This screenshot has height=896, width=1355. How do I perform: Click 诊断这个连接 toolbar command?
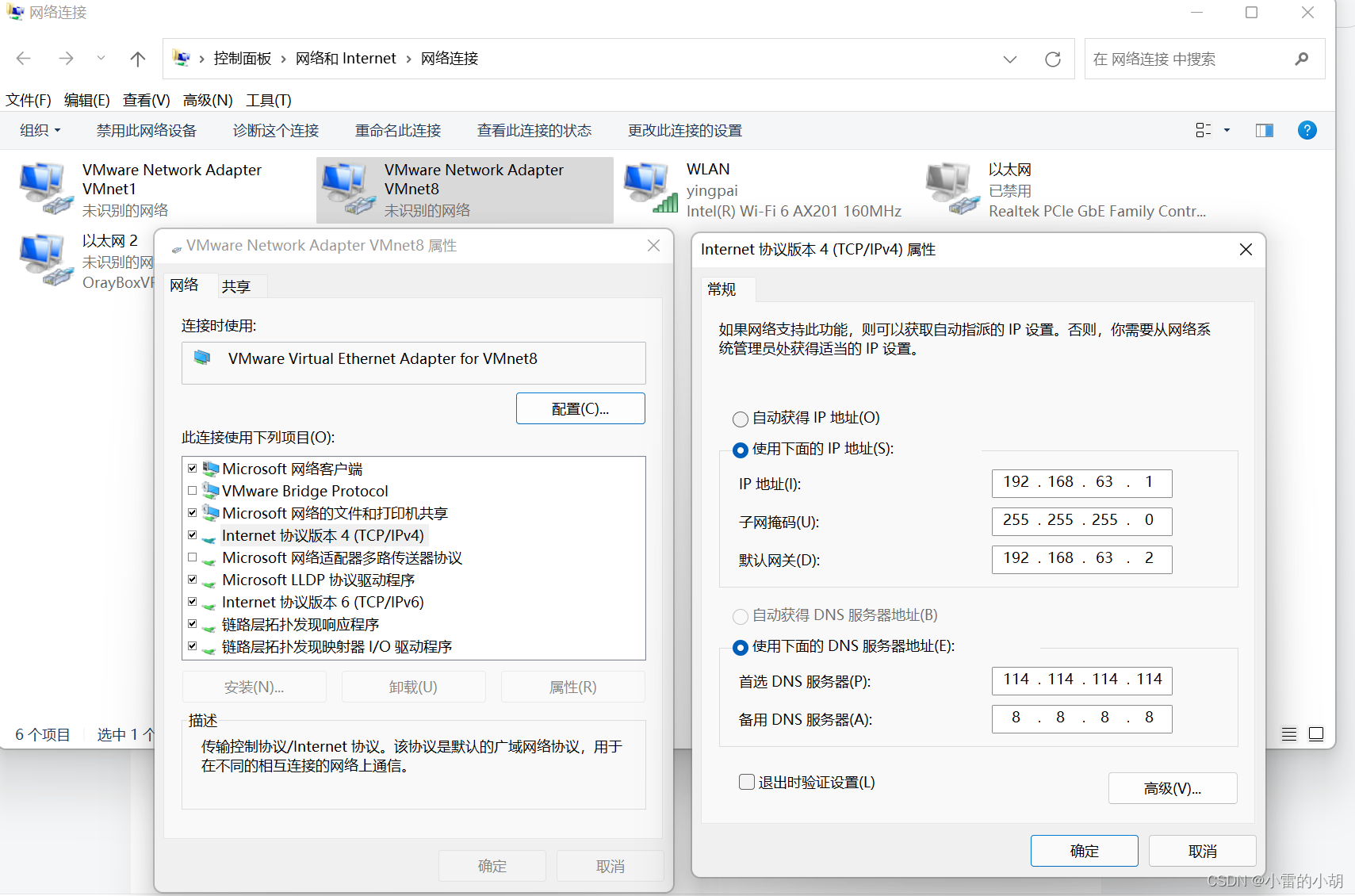point(276,130)
